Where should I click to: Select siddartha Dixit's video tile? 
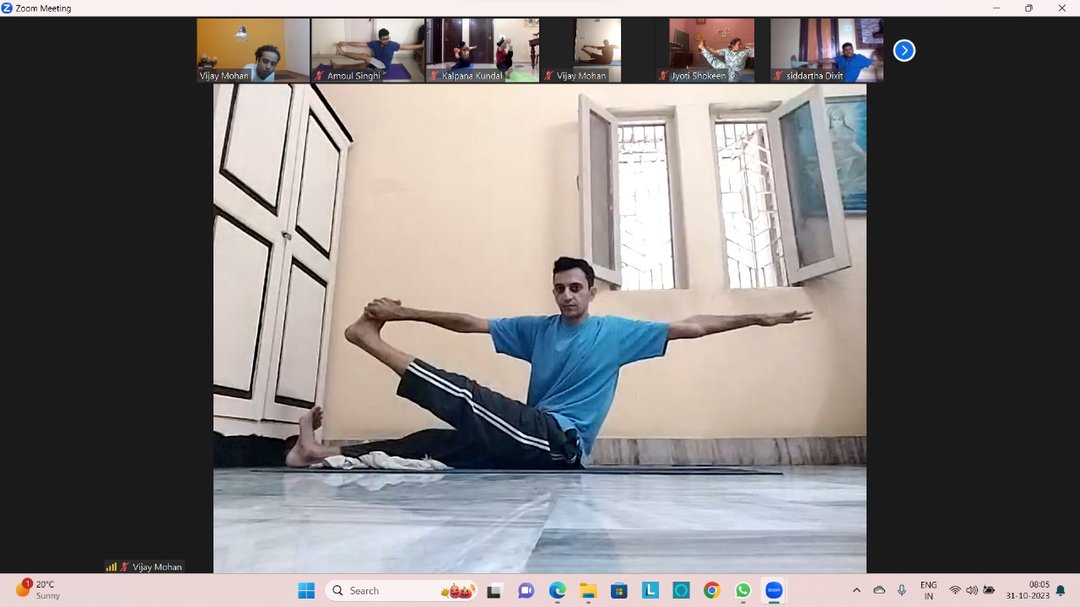[826, 50]
